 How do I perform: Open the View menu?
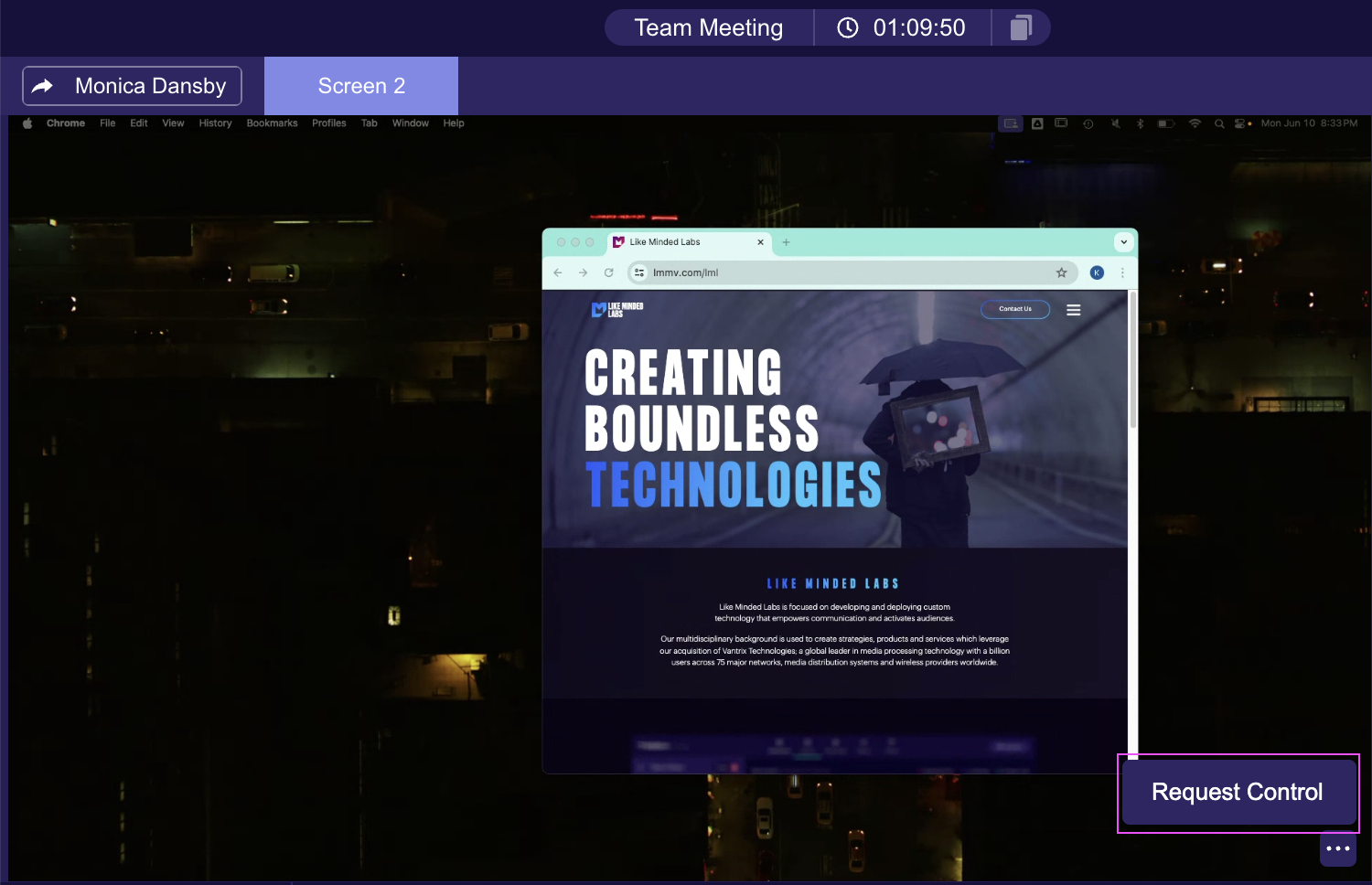pyautogui.click(x=173, y=123)
